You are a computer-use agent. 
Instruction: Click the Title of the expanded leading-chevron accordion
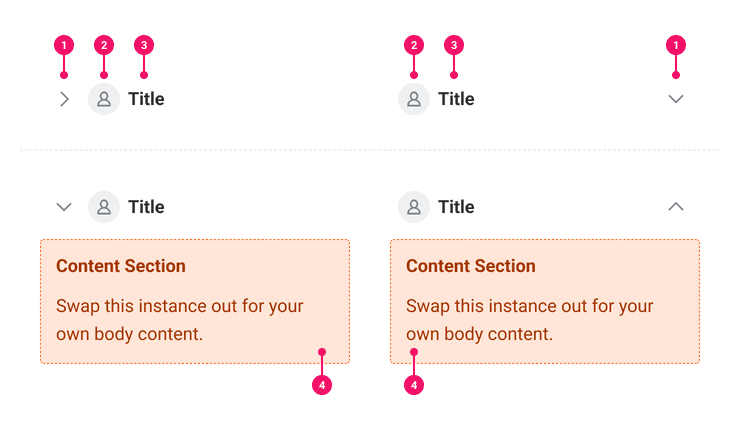(x=146, y=207)
